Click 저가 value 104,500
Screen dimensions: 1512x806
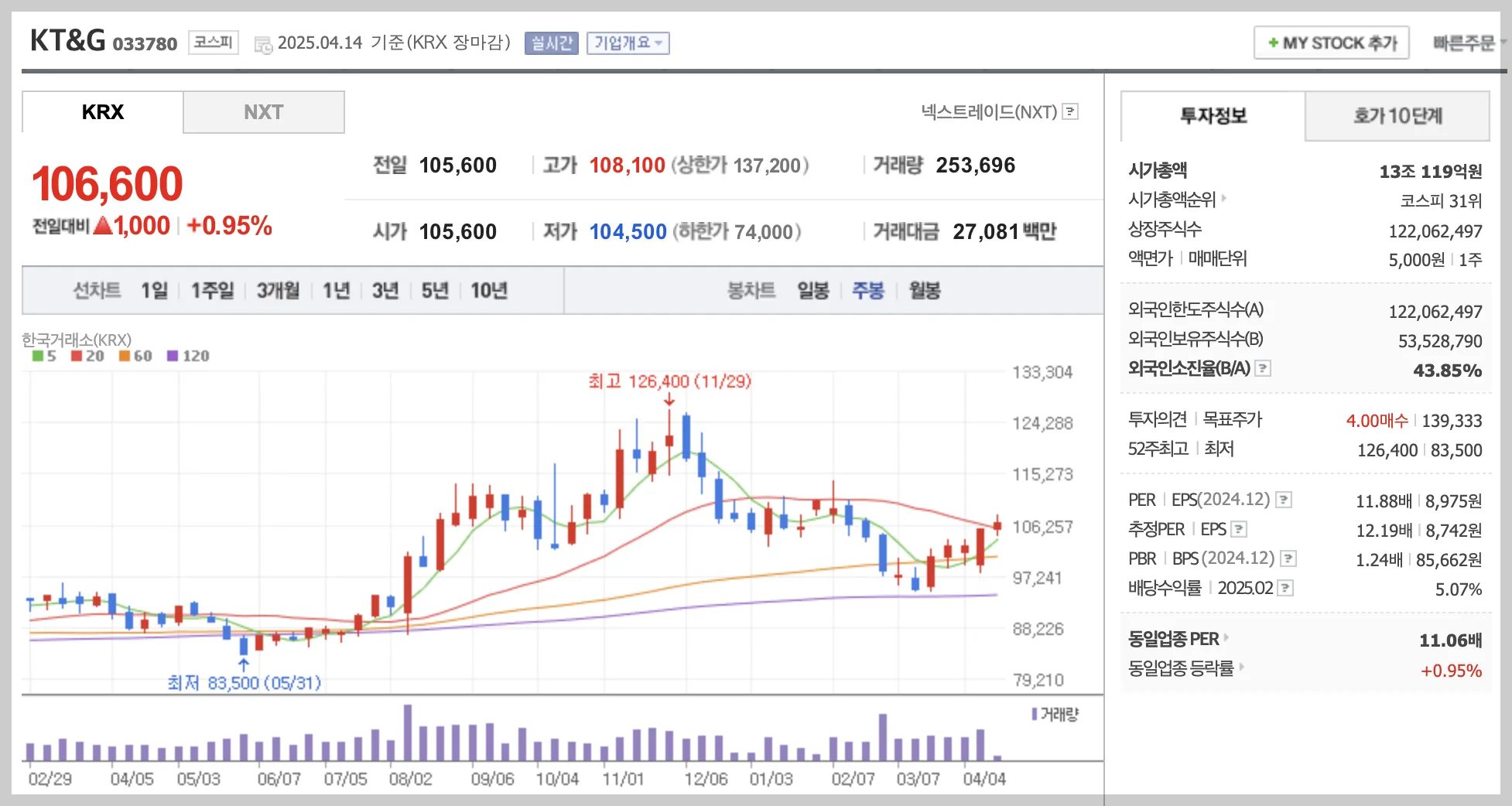pos(628,232)
